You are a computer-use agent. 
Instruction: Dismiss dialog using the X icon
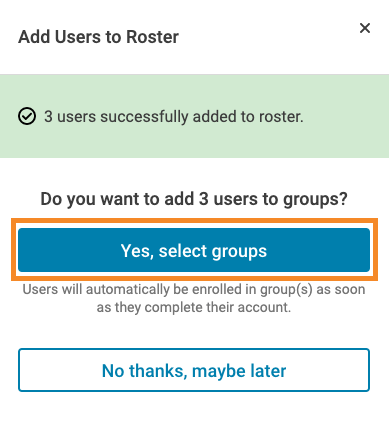pyautogui.click(x=365, y=28)
